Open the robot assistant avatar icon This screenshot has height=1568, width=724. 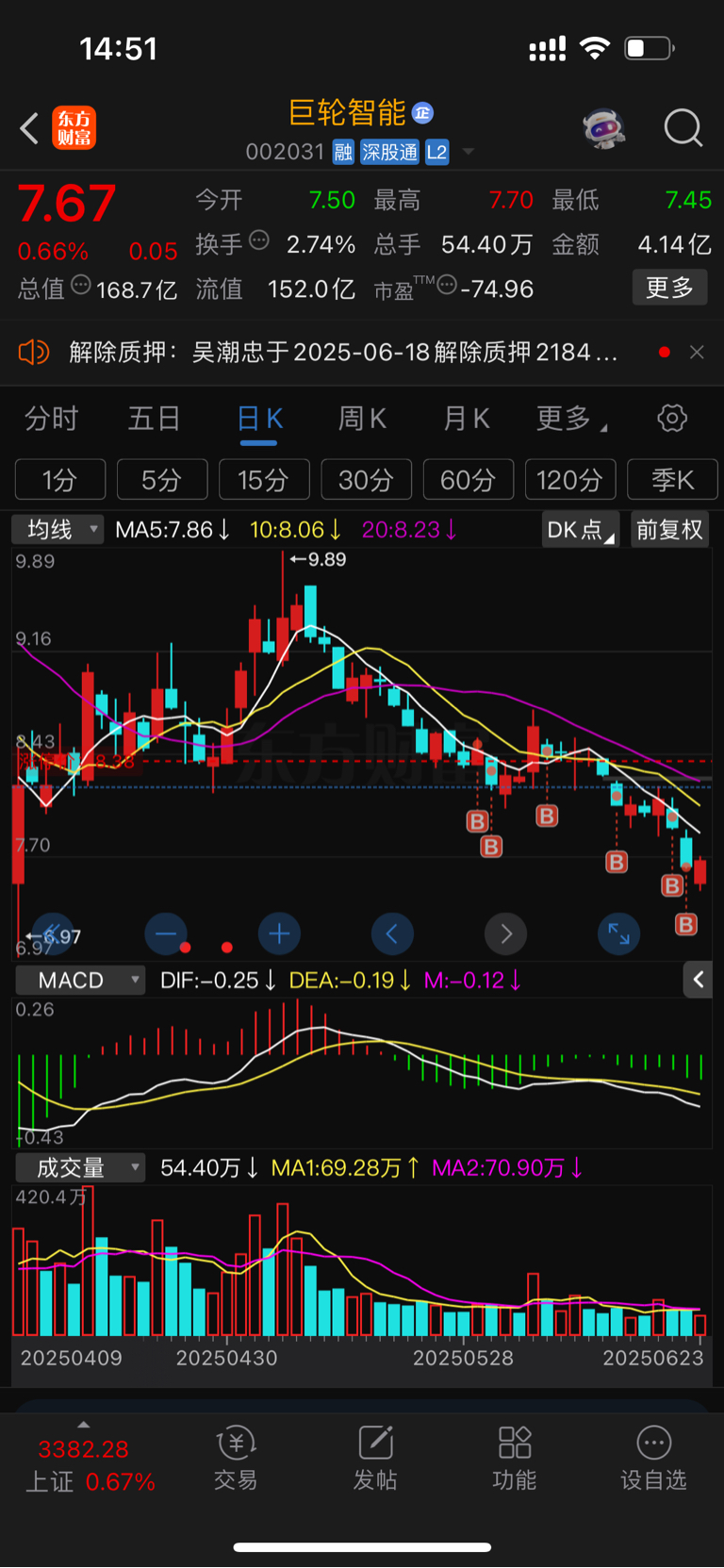tap(603, 128)
